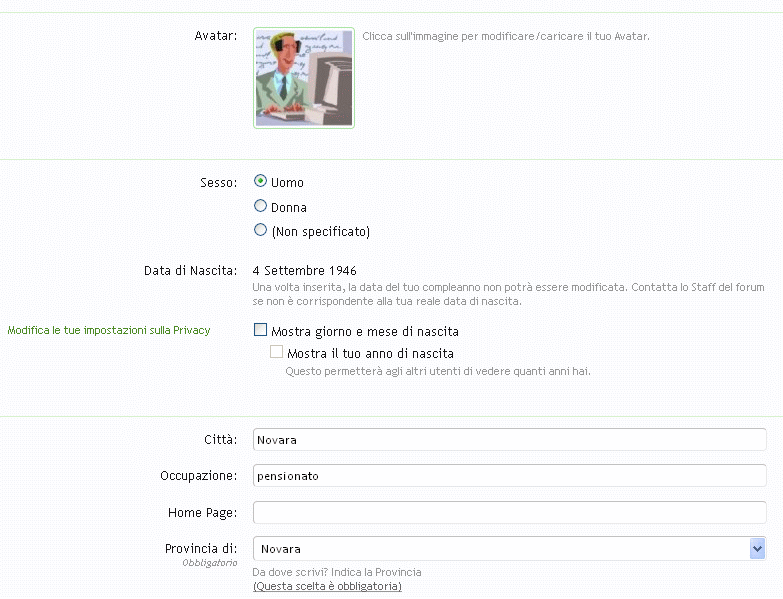Click the Una volta inserita birthday notice
783x599 pixels.
(508, 294)
